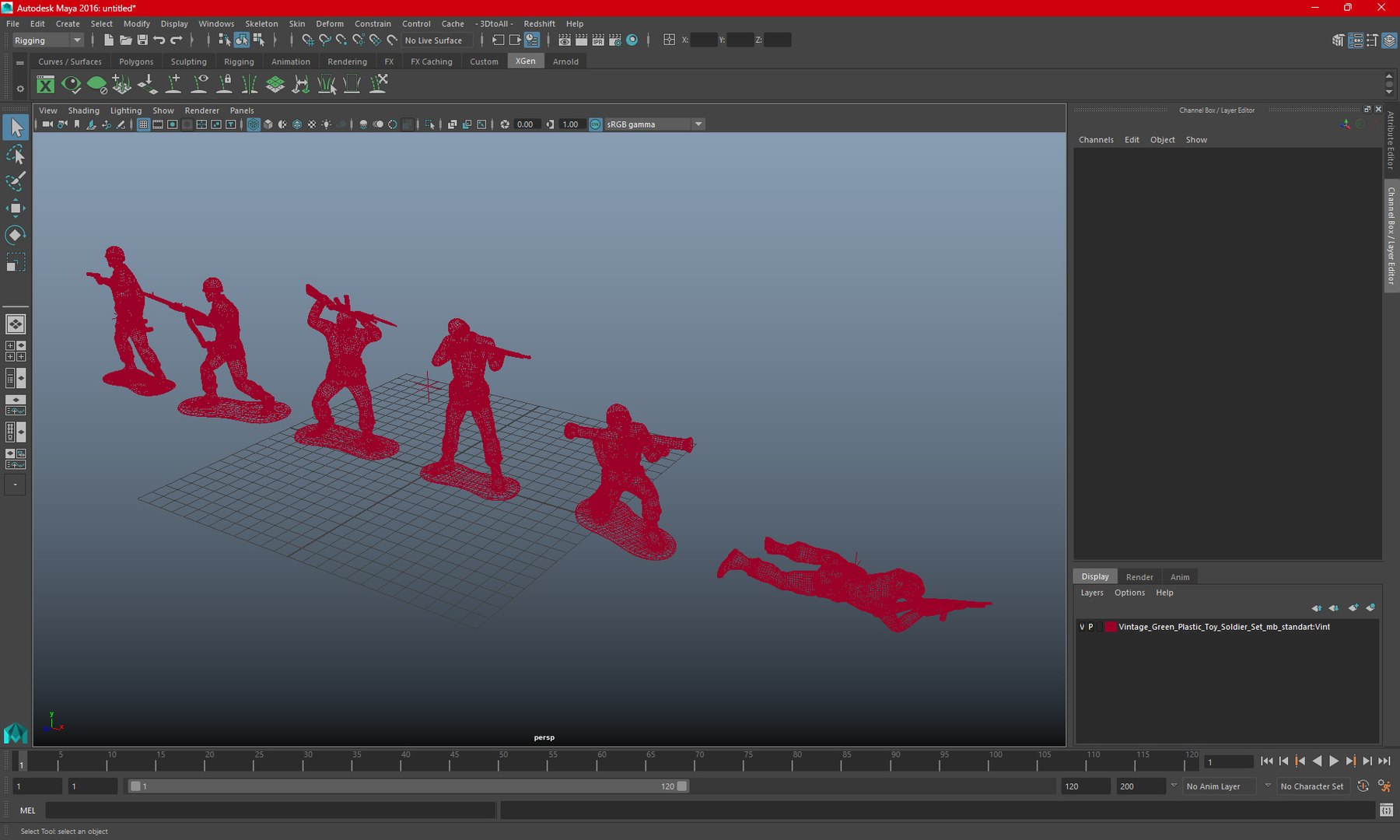Open the shelf options gear menu
The height and width of the screenshot is (840, 1400).
pyautogui.click(x=20, y=89)
